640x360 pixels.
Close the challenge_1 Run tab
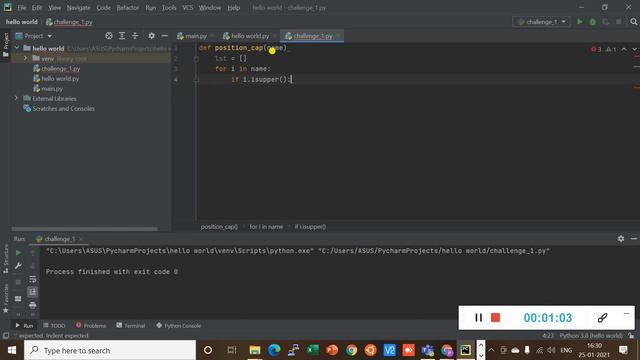81,239
